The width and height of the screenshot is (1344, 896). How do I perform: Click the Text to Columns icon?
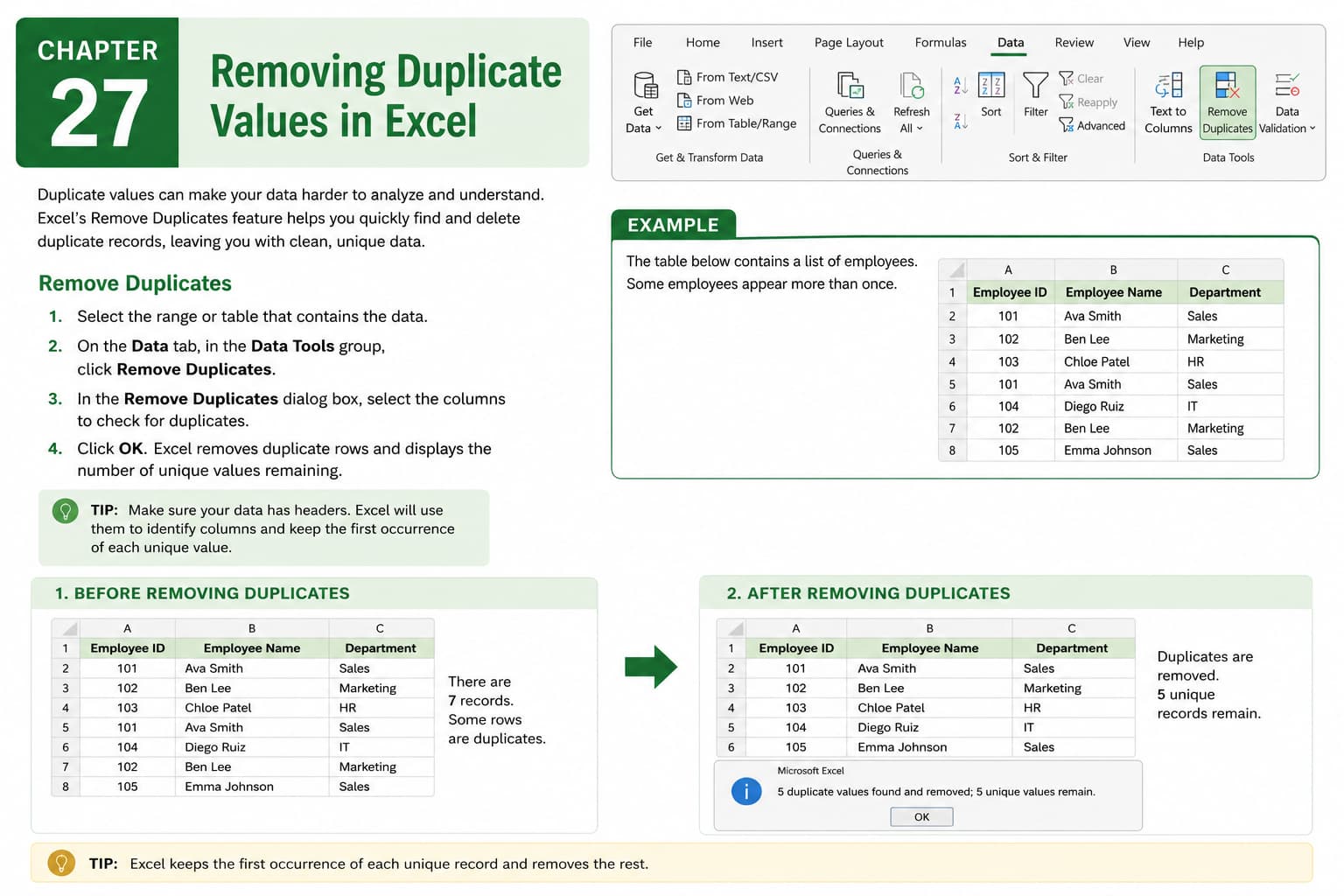click(1169, 85)
